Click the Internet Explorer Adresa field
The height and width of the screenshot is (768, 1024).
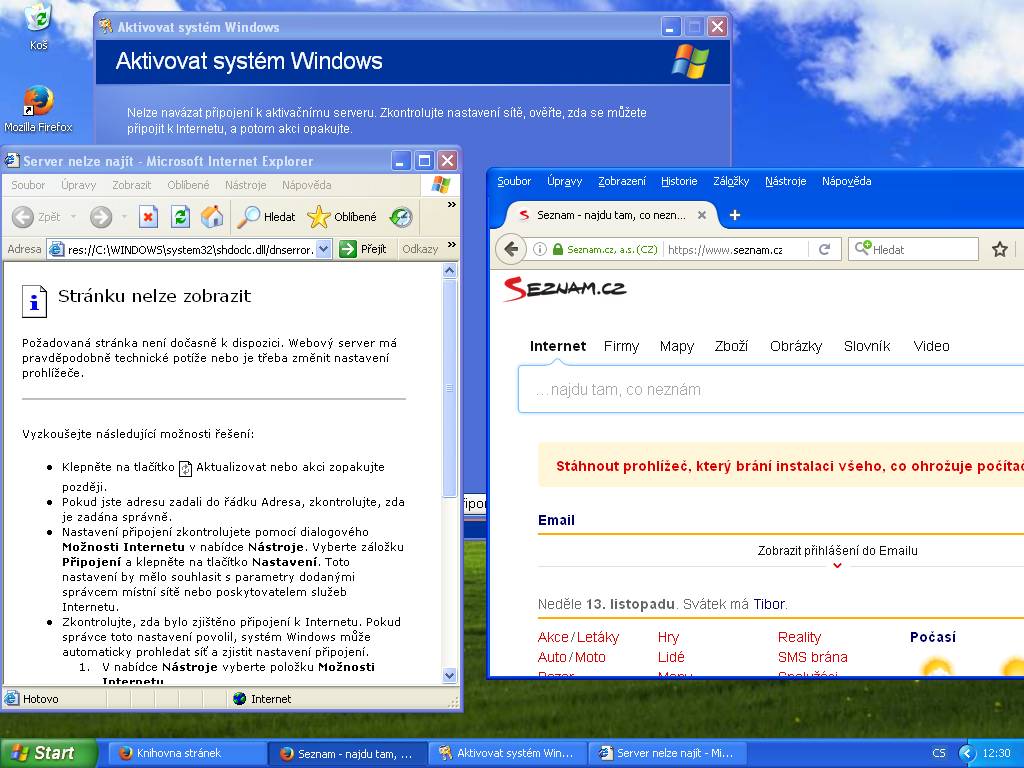[x=189, y=249]
